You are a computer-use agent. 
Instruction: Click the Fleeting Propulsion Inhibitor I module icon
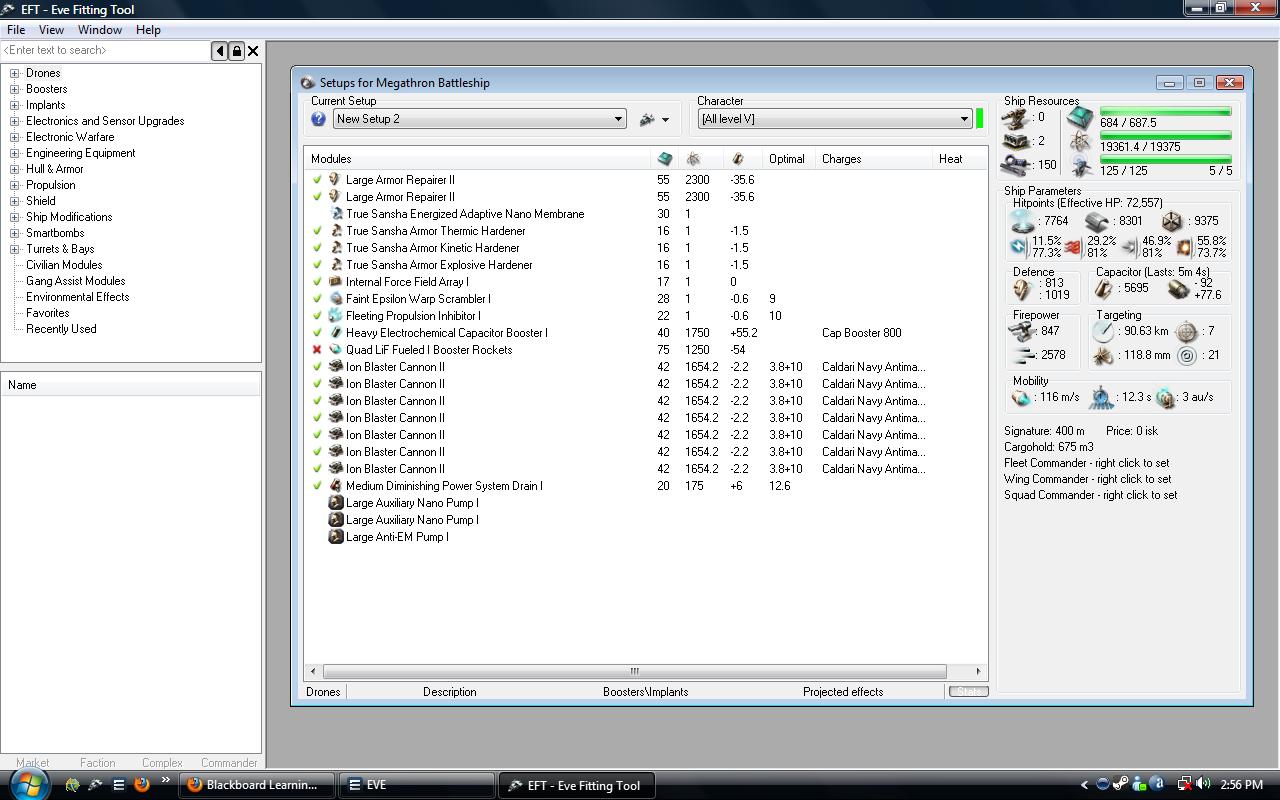click(x=336, y=316)
